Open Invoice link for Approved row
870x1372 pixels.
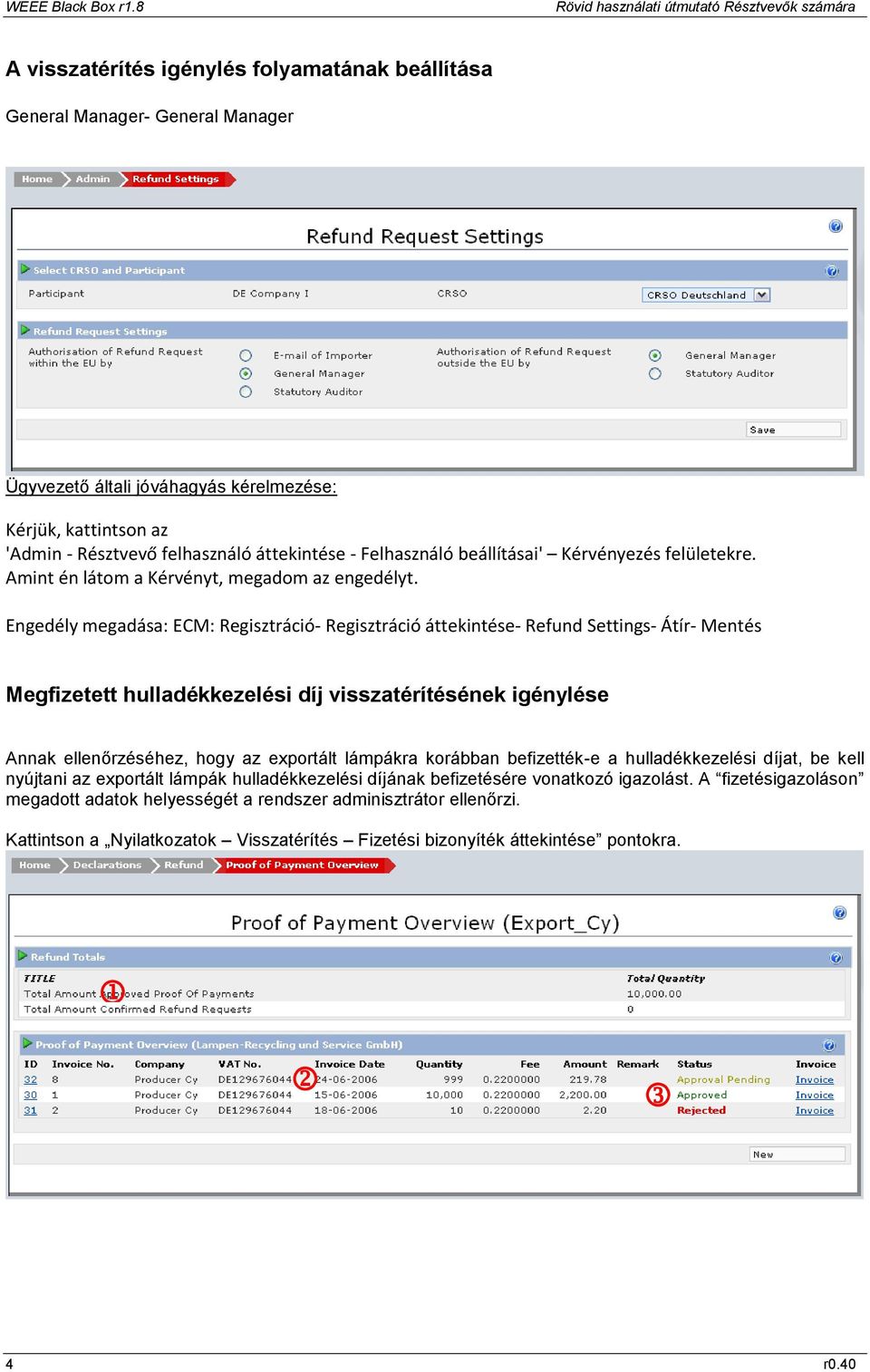815,1096
